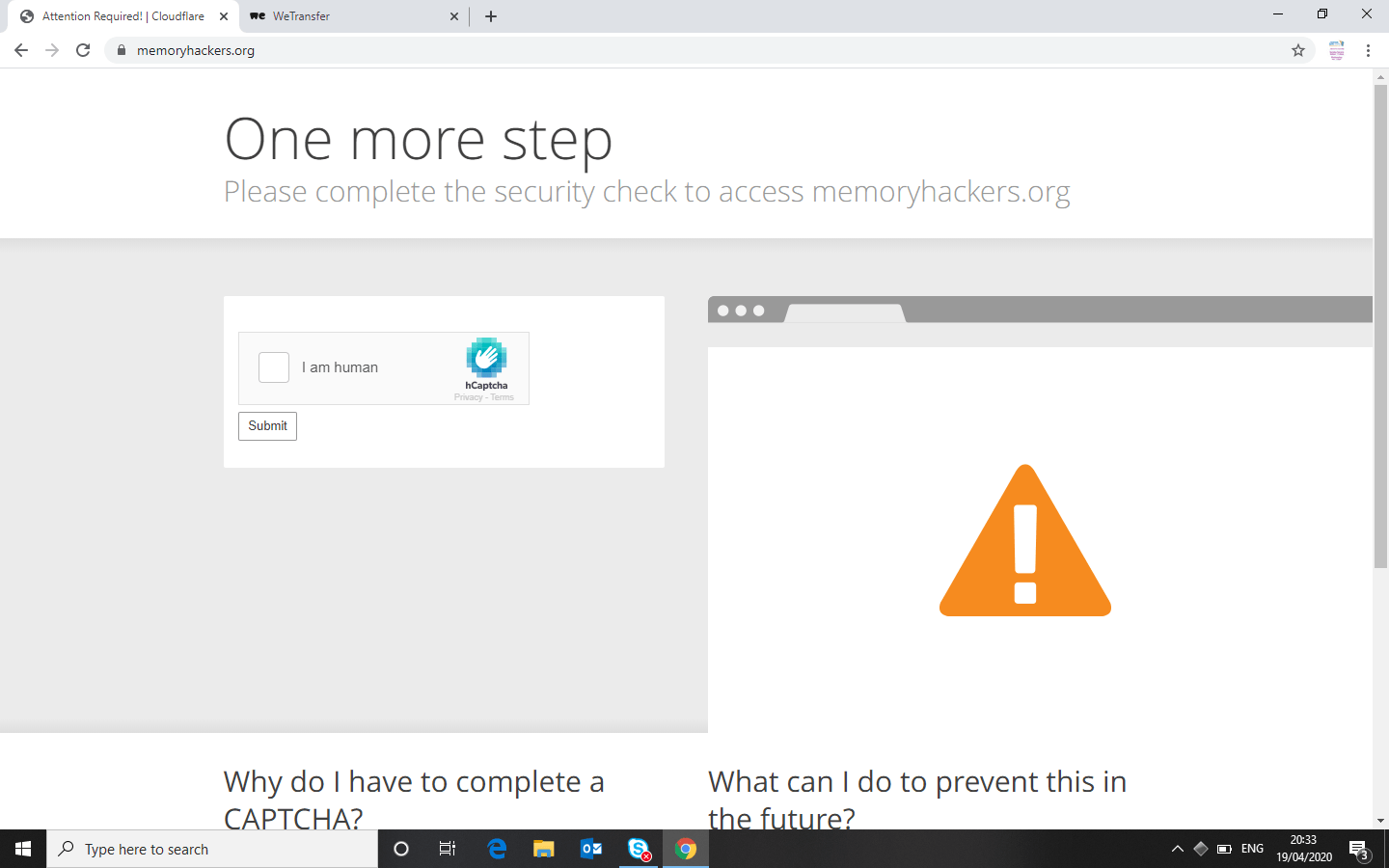This screenshot has width=1389, height=868.
Task: Click the orange warning triangle image
Action: [x=1025, y=540]
